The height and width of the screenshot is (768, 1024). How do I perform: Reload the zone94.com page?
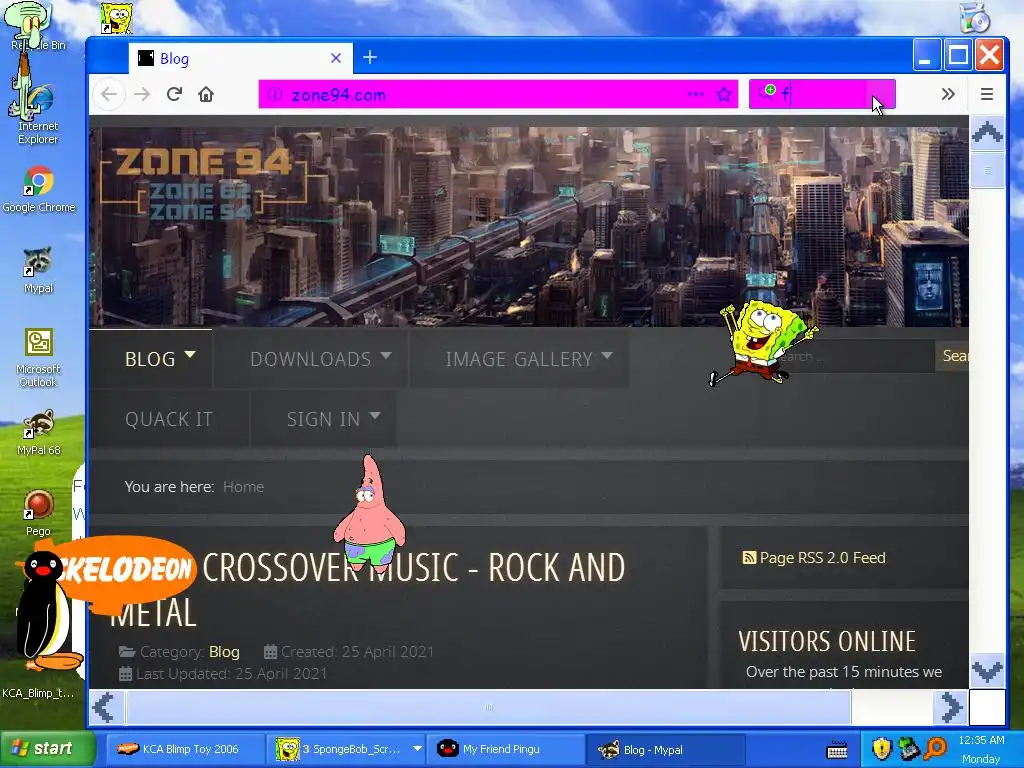(x=174, y=94)
